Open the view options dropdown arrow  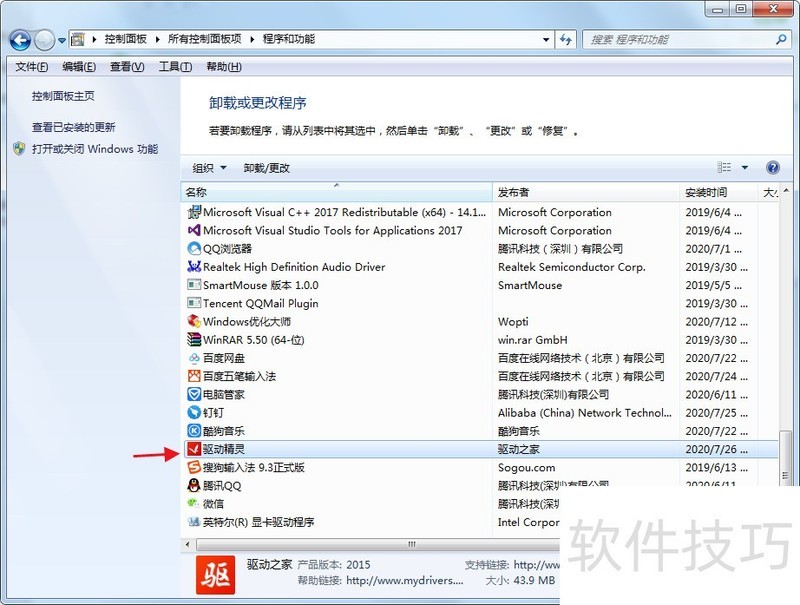point(745,167)
